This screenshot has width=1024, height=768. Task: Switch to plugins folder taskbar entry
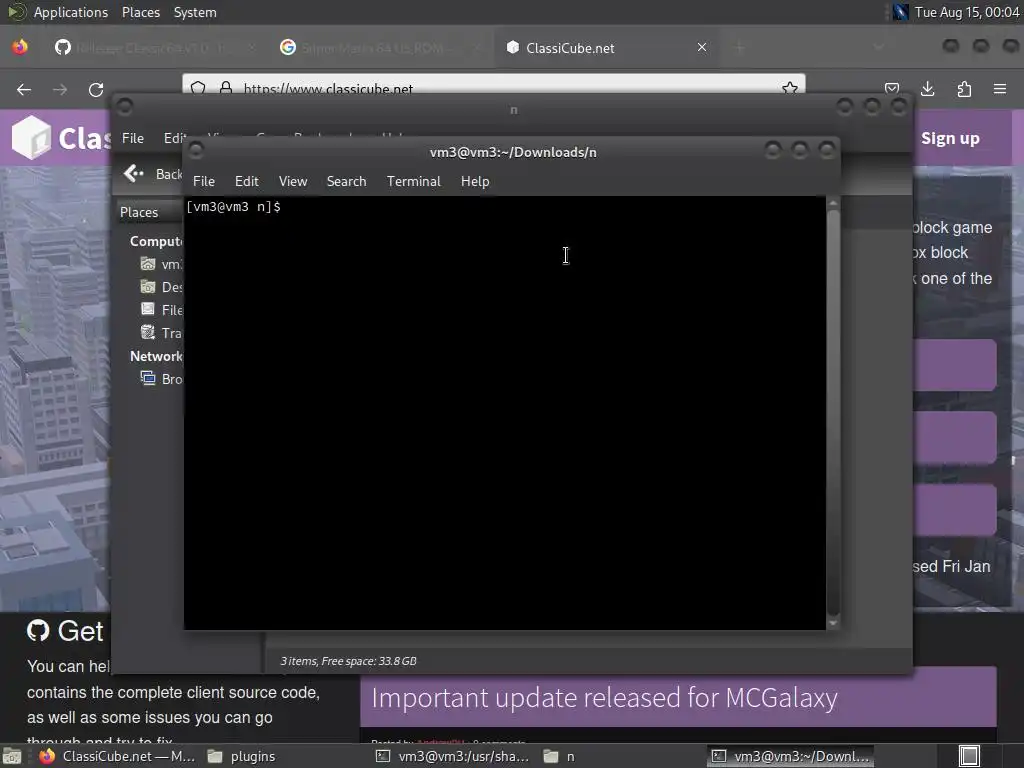click(x=242, y=756)
